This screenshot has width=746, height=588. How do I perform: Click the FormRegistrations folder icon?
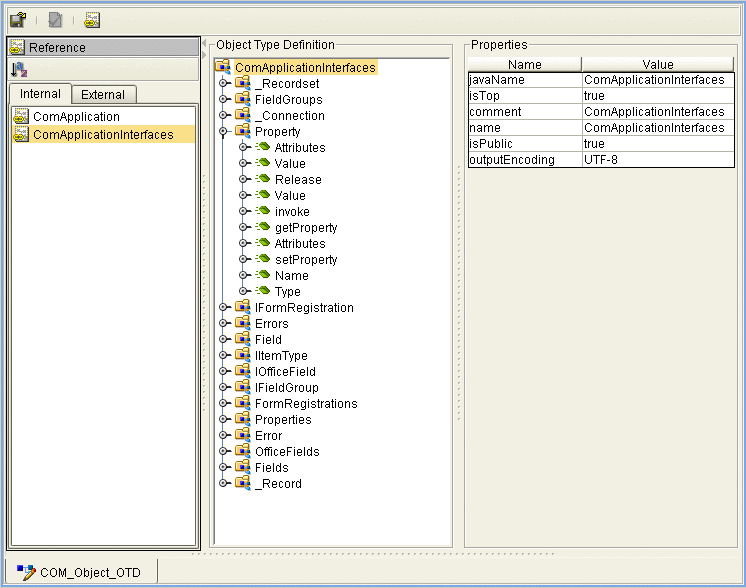coord(243,402)
